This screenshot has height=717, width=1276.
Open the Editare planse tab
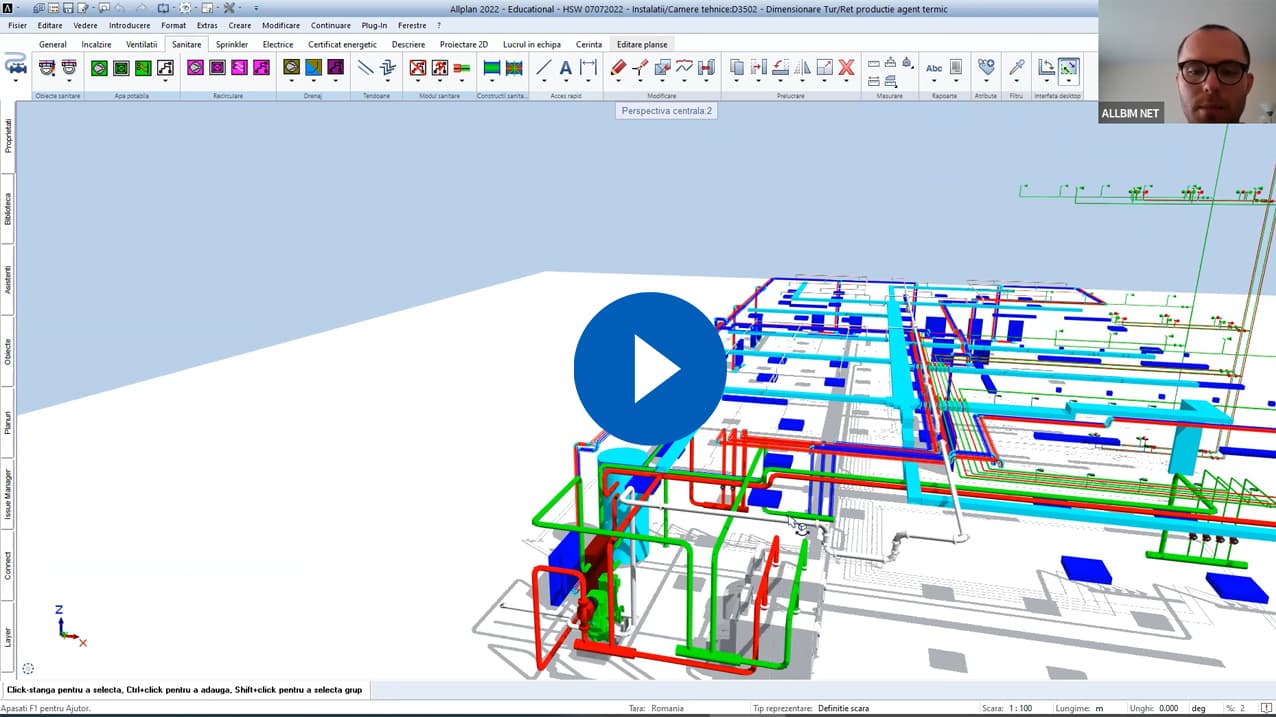coord(642,44)
